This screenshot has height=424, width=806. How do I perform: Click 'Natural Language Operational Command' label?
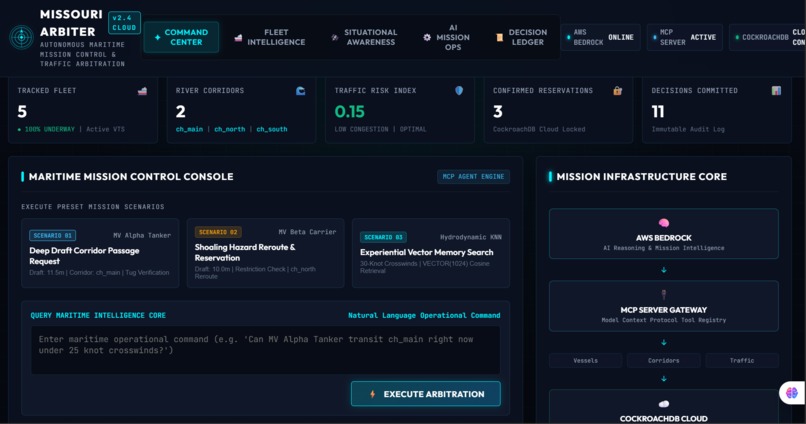(424, 315)
